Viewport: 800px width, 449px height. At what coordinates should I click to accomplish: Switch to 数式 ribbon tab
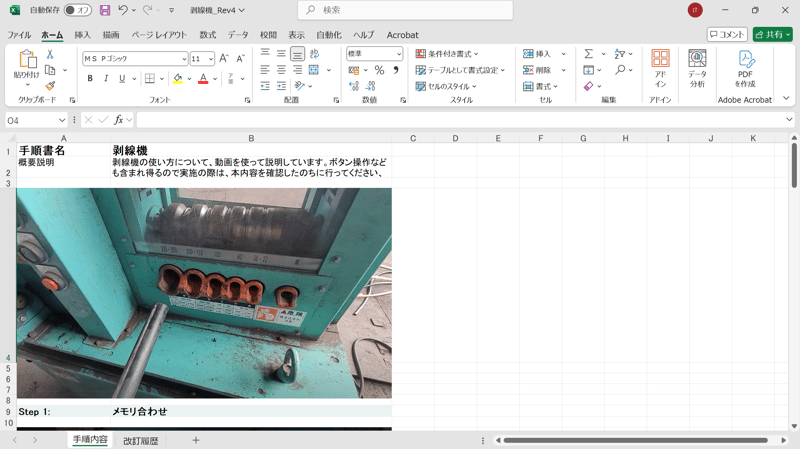tap(207, 35)
